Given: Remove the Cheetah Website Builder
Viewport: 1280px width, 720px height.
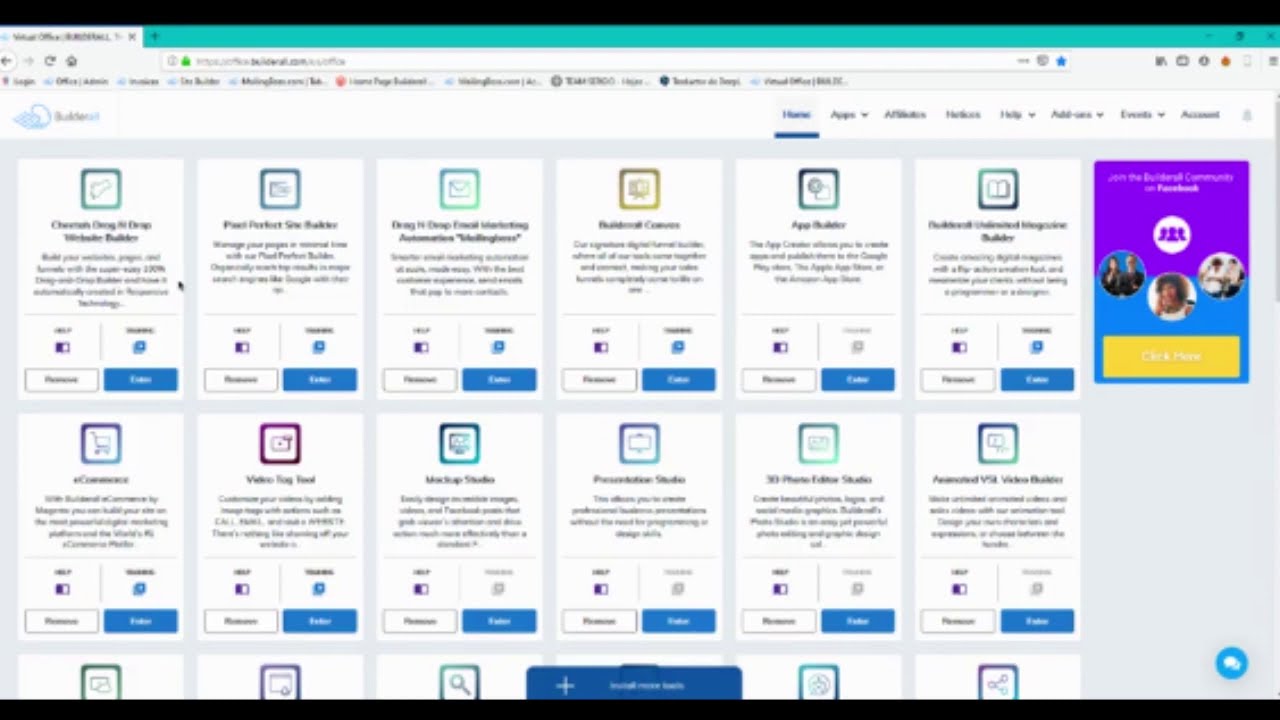Looking at the screenshot, I should click(x=61, y=379).
